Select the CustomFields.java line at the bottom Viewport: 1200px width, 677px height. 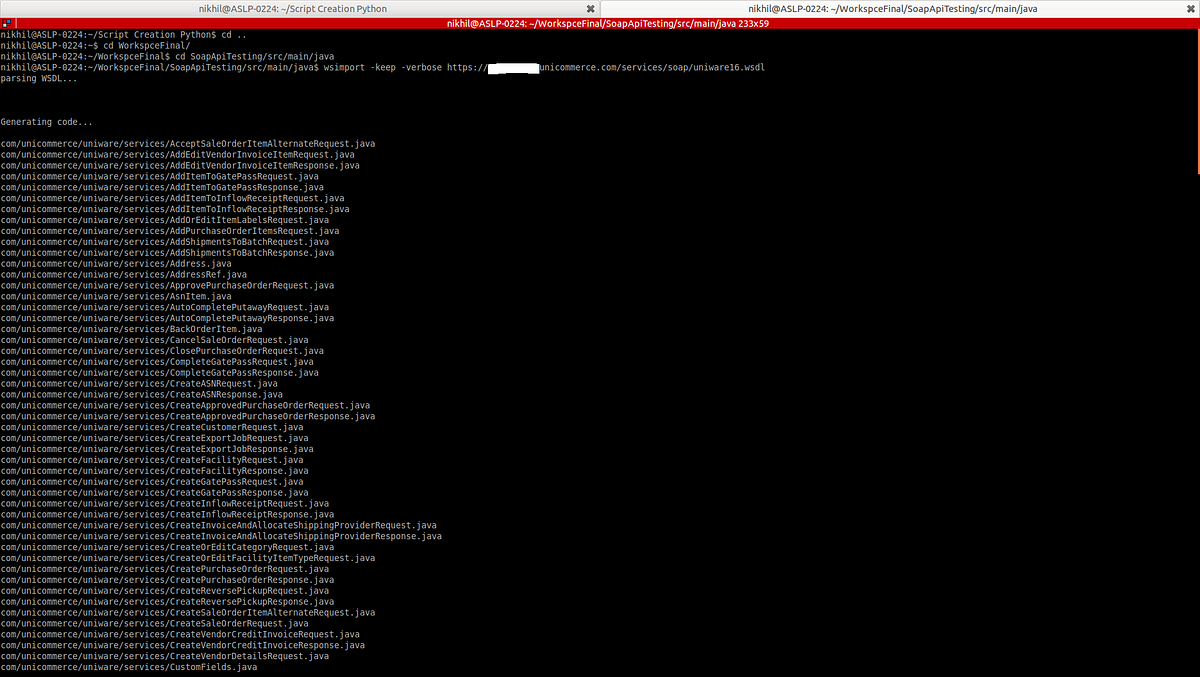pos(128,667)
